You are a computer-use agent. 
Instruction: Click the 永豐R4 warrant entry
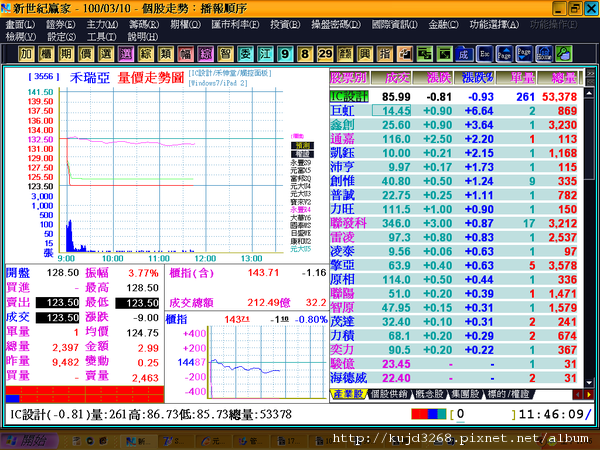(x=301, y=210)
